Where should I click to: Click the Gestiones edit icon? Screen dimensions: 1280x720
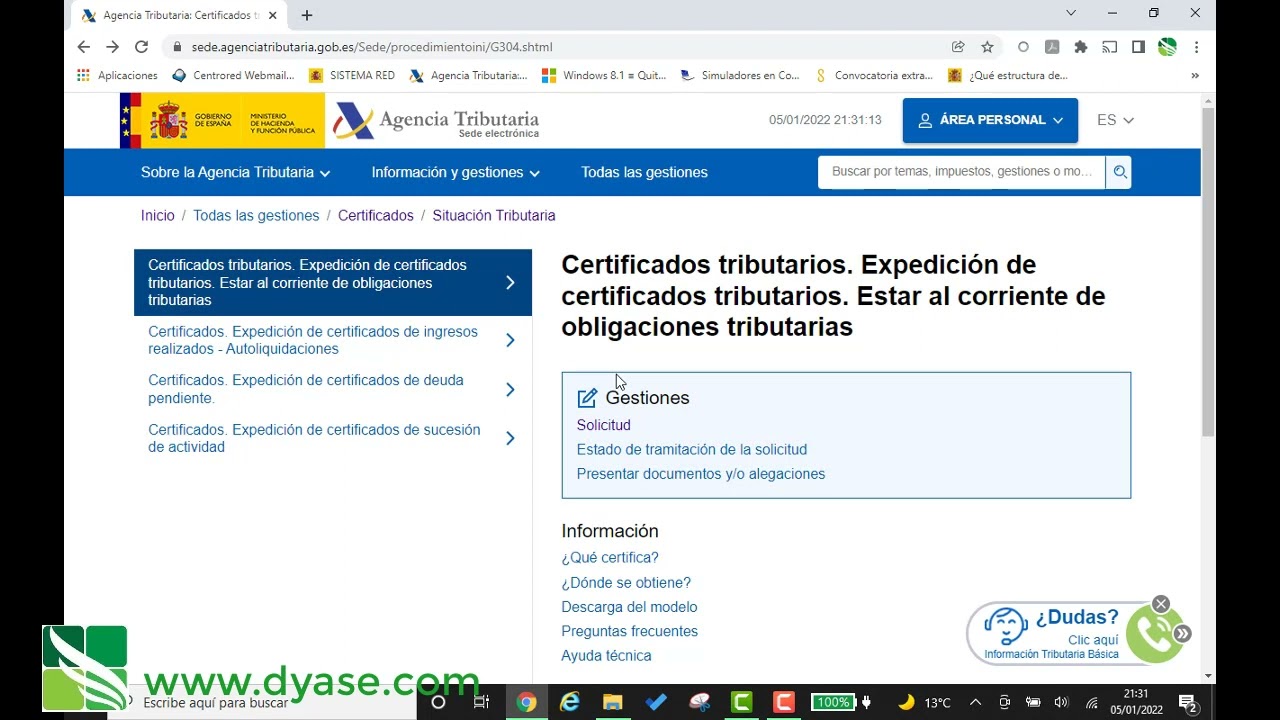(x=587, y=397)
